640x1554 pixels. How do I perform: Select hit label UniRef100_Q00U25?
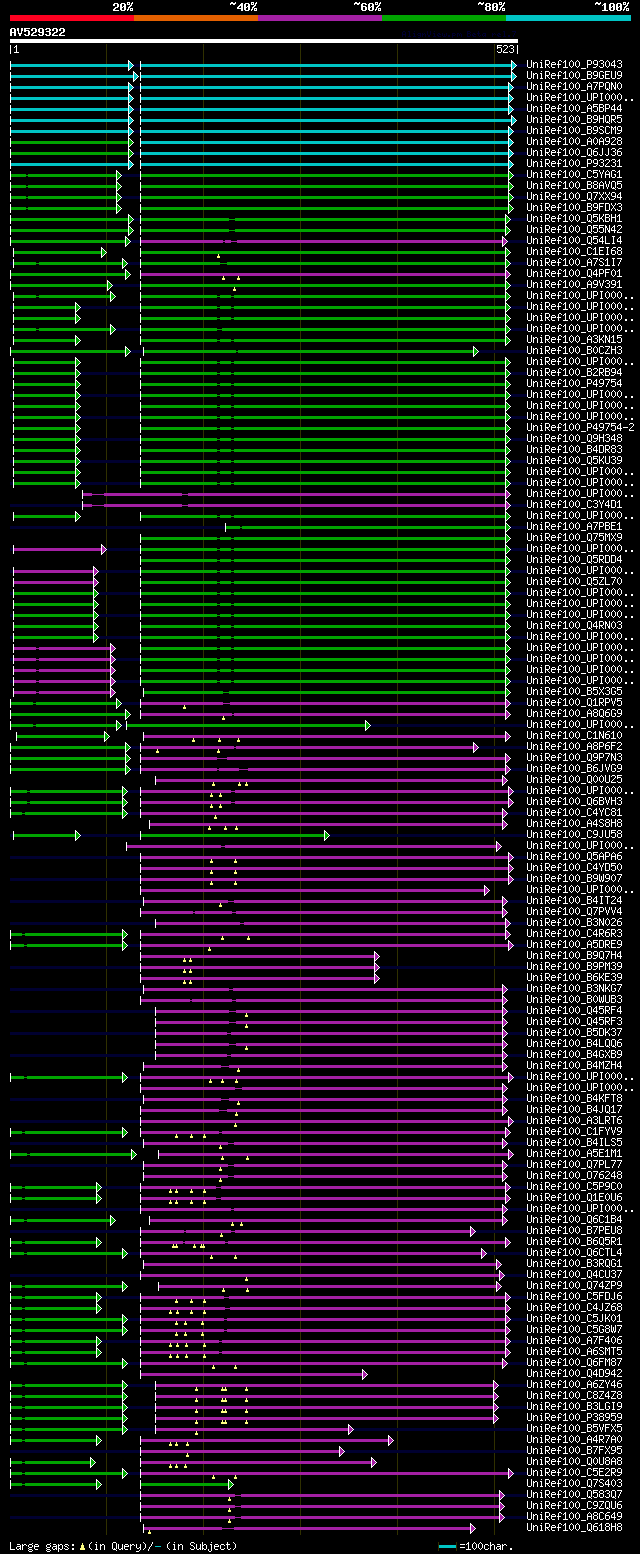(x=574, y=779)
